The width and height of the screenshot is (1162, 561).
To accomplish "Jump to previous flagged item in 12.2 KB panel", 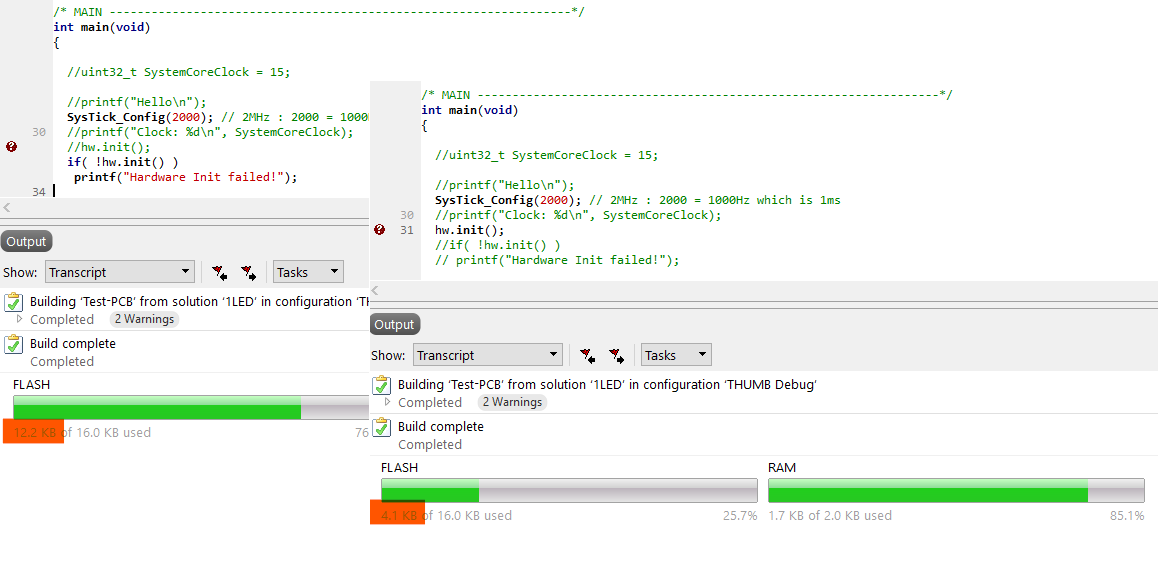I will tap(219, 273).
